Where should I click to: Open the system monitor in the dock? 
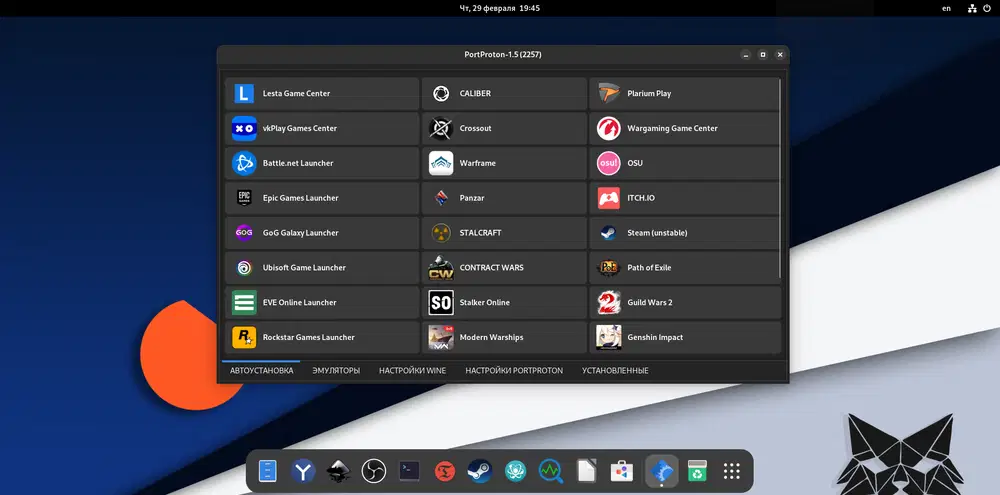(x=550, y=471)
